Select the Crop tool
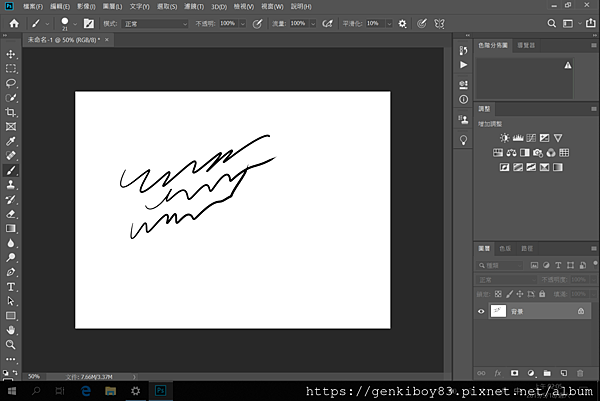This screenshot has height=401, width=600. pyautogui.click(x=11, y=112)
